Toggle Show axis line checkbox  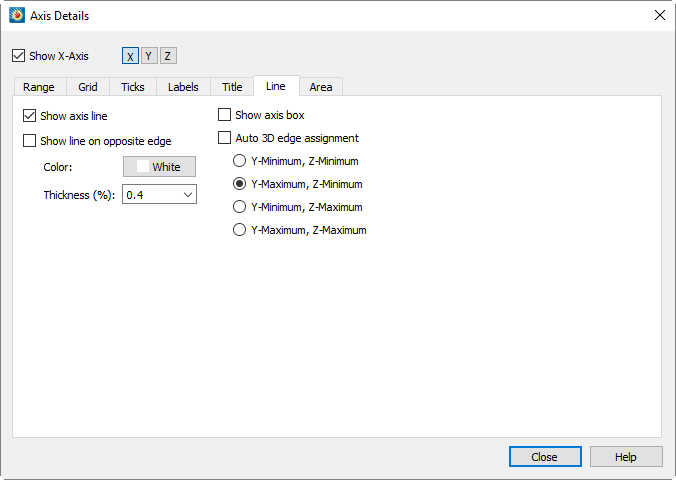[x=29, y=116]
